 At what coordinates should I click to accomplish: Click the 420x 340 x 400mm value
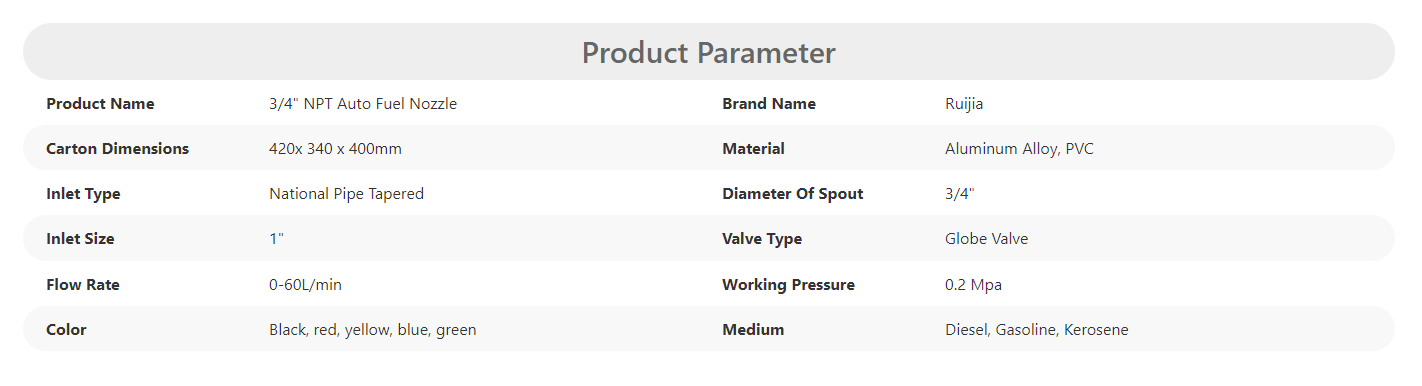[335, 149]
